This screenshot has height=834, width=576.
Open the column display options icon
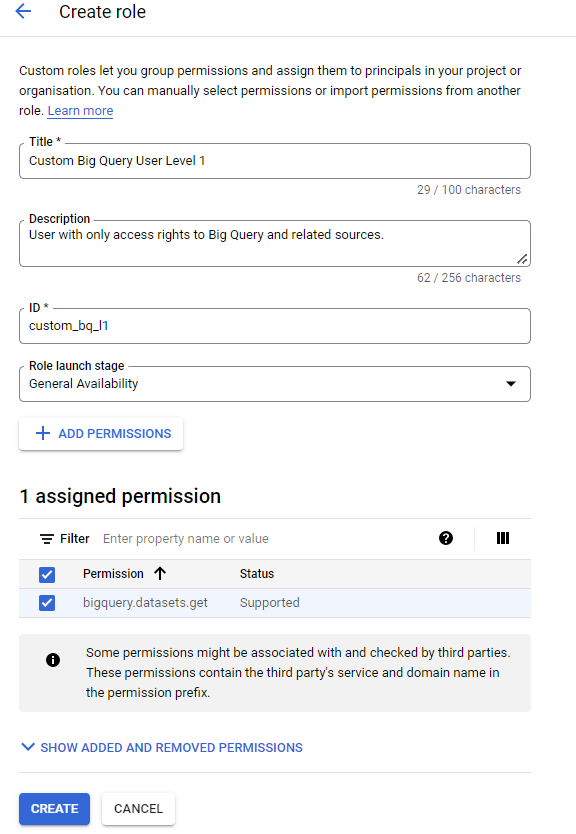pyautogui.click(x=503, y=538)
